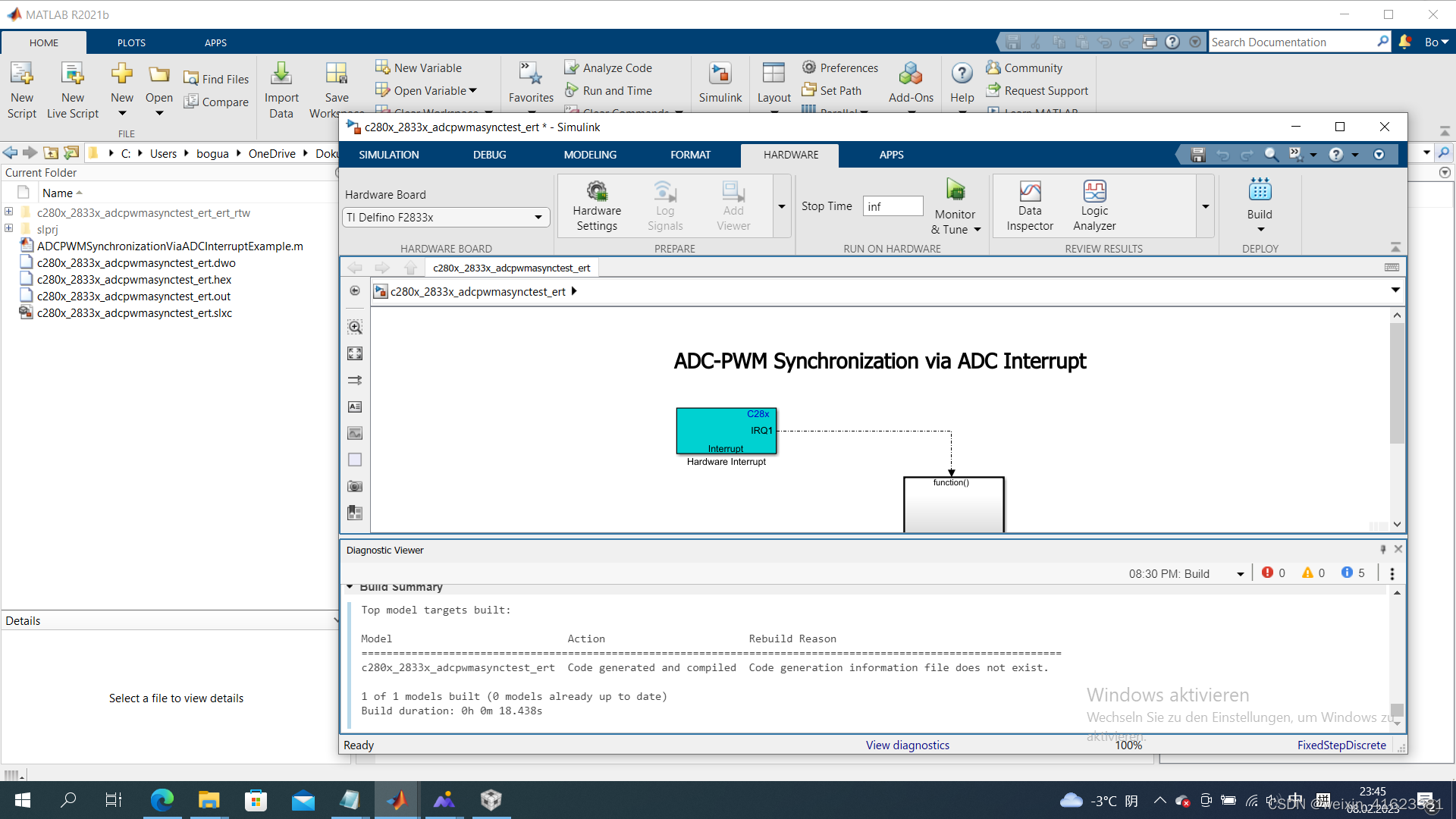Pin the Diagnostic Viewer panel

tap(1382, 549)
